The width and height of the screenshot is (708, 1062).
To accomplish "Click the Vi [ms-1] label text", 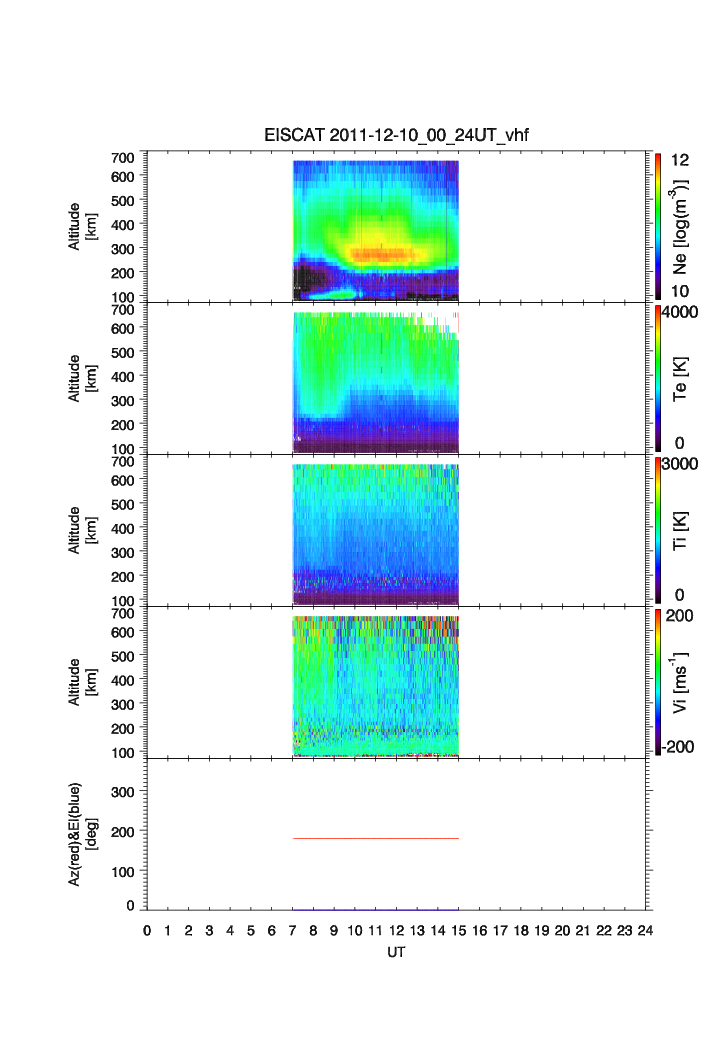I will coord(680,682).
